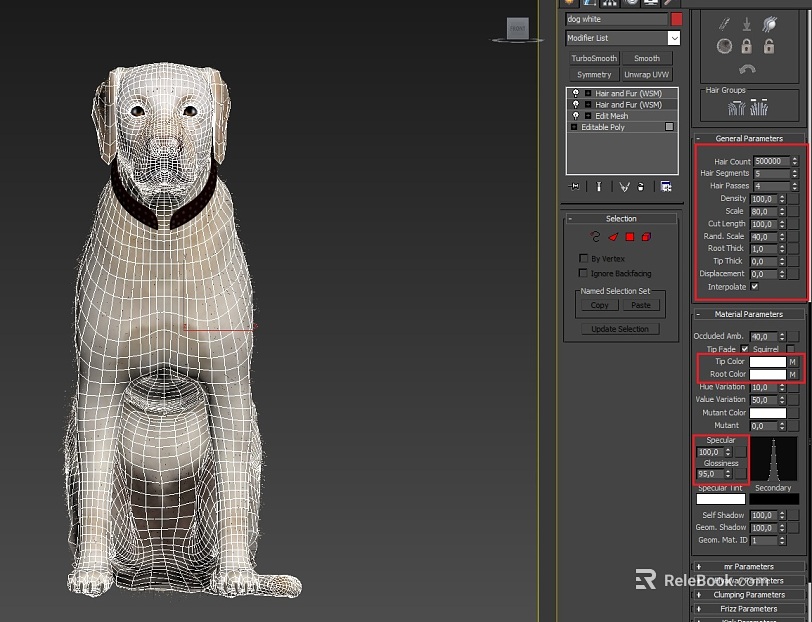
Task: Click the 'dog white' object name field
Action: (x=616, y=19)
